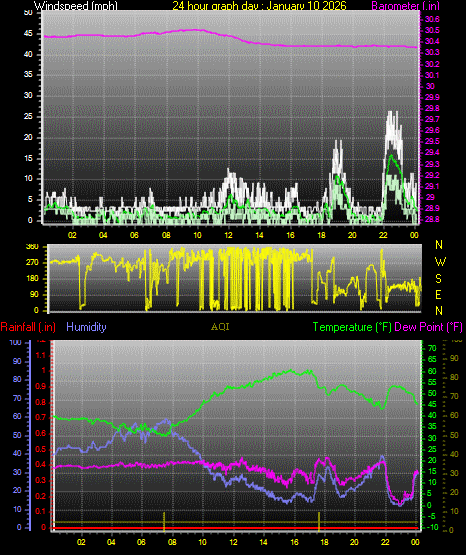The image size is (466, 555).
Task: Click the 45 windspeed axis value
Action: tap(28, 34)
